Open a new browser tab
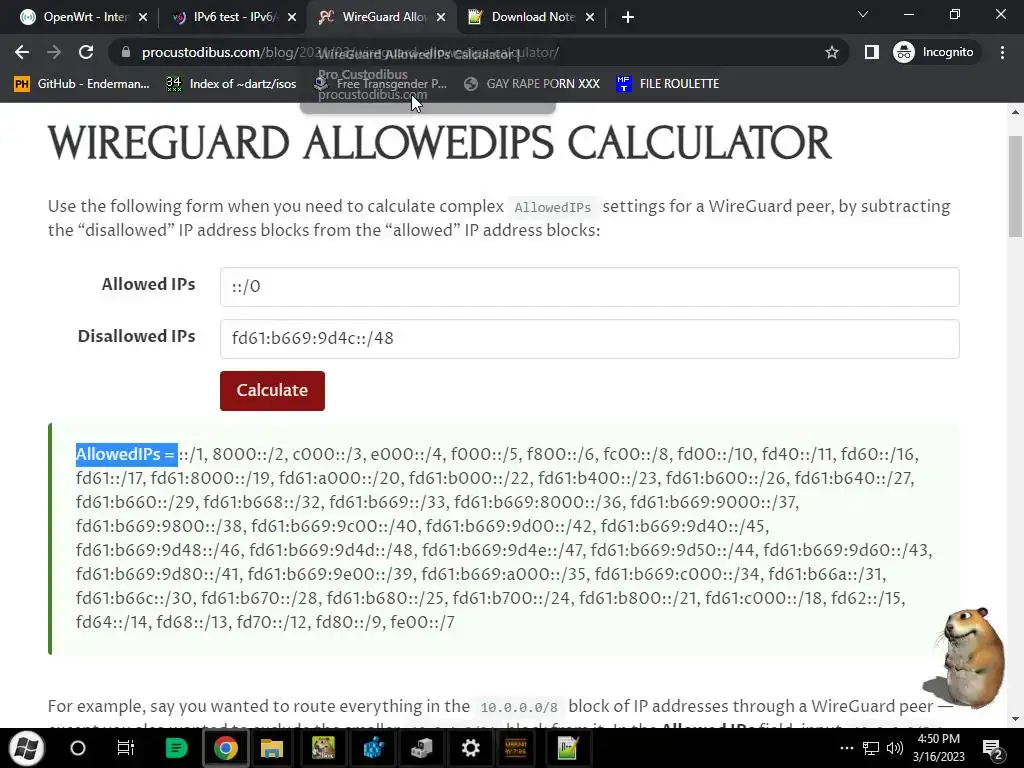1024x768 pixels. [628, 17]
